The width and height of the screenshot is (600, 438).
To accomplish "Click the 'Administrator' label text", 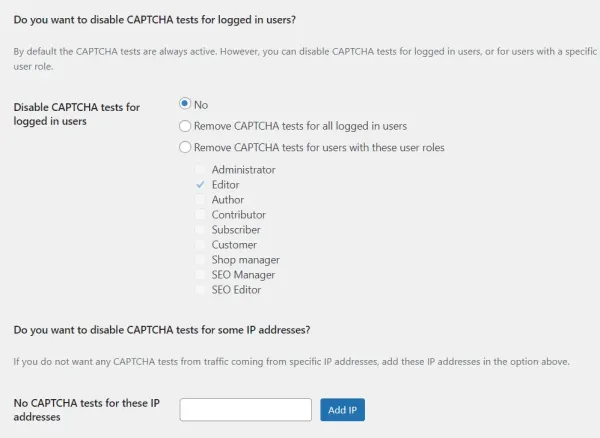I will tap(243, 170).
